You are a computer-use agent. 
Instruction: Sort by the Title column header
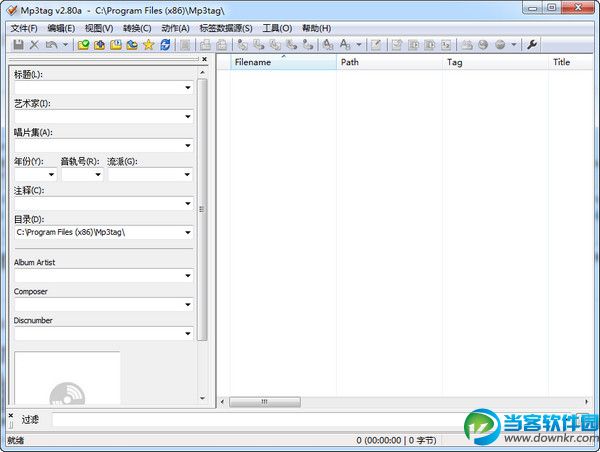(x=571, y=62)
